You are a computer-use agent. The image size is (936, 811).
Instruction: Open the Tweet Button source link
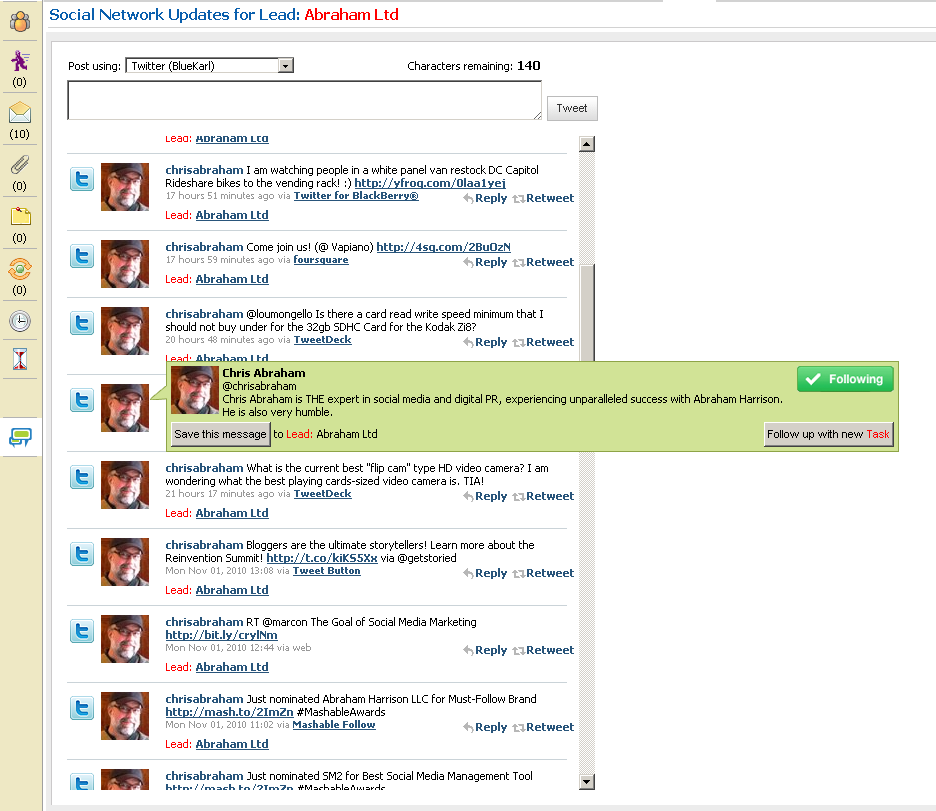(x=327, y=571)
